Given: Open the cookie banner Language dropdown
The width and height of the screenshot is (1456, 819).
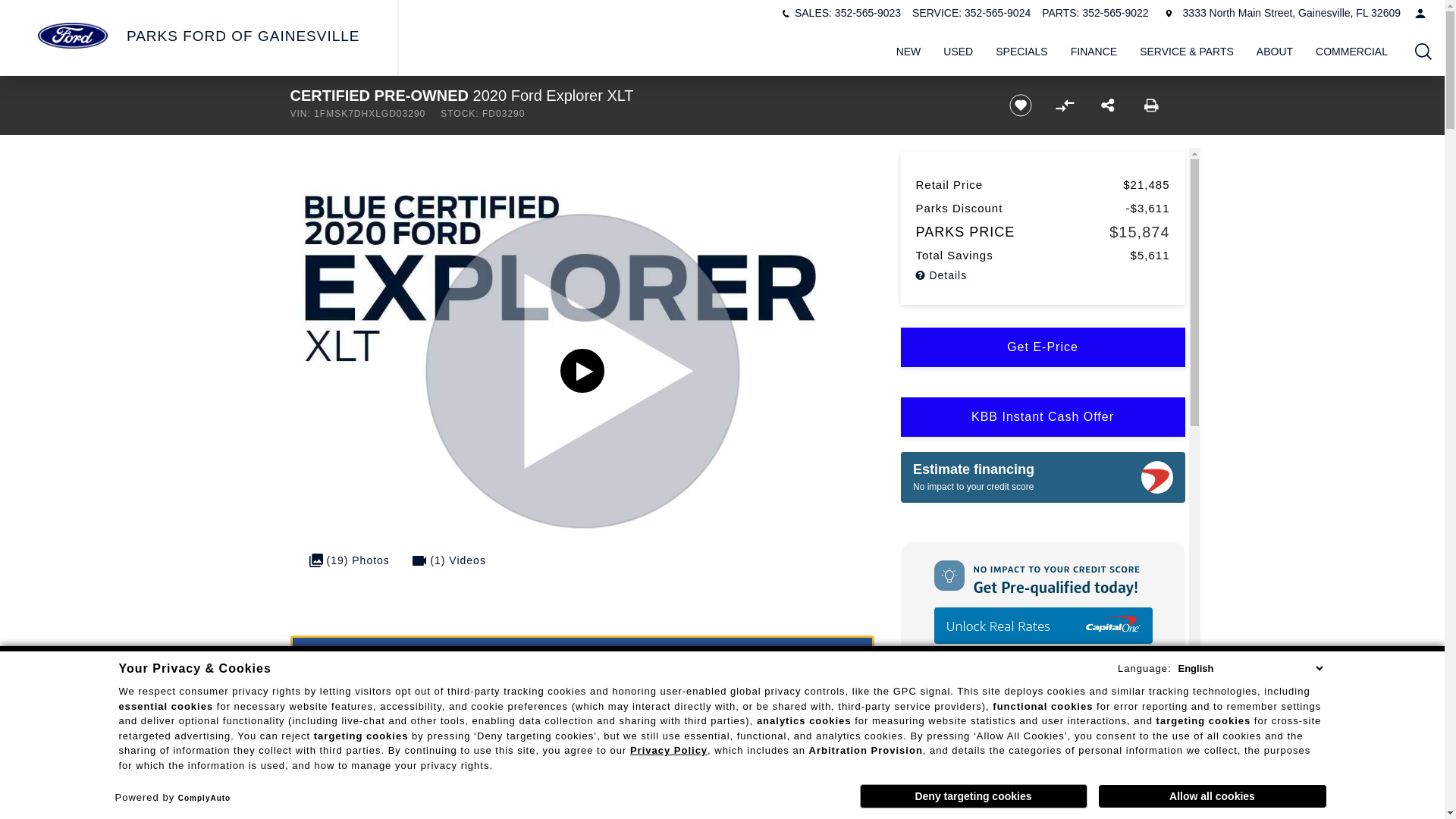Looking at the screenshot, I should click(x=1249, y=668).
